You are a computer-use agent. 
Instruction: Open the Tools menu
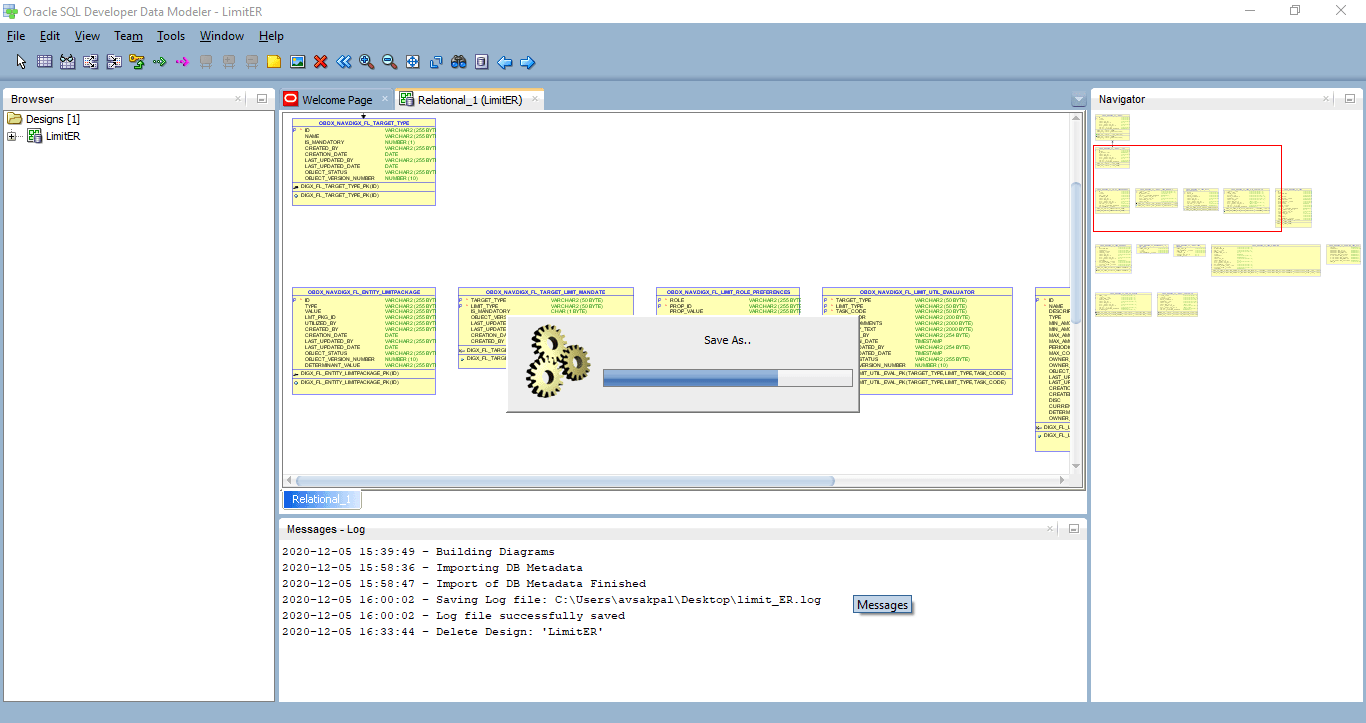171,36
